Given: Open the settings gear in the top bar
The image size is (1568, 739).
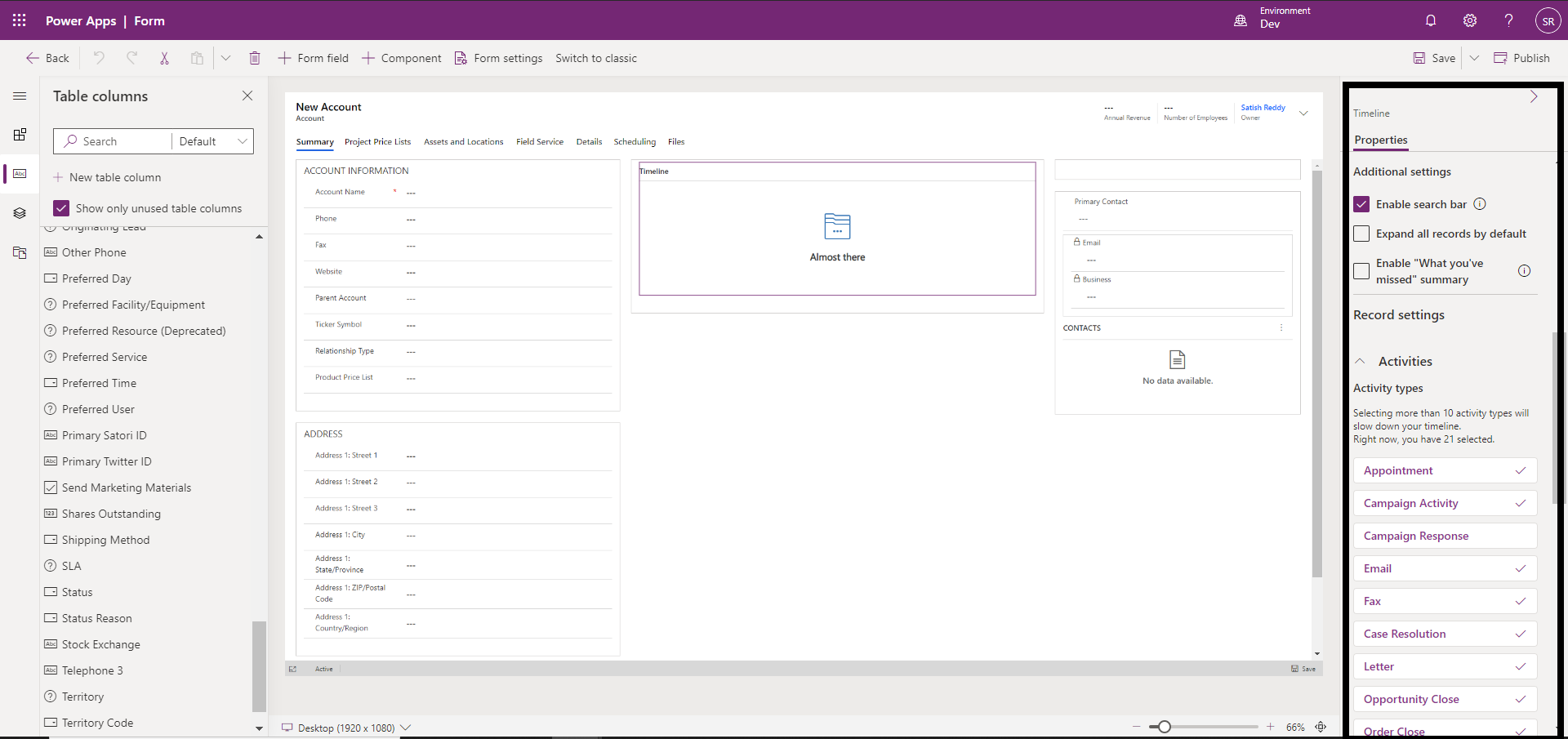Looking at the screenshot, I should (x=1469, y=20).
